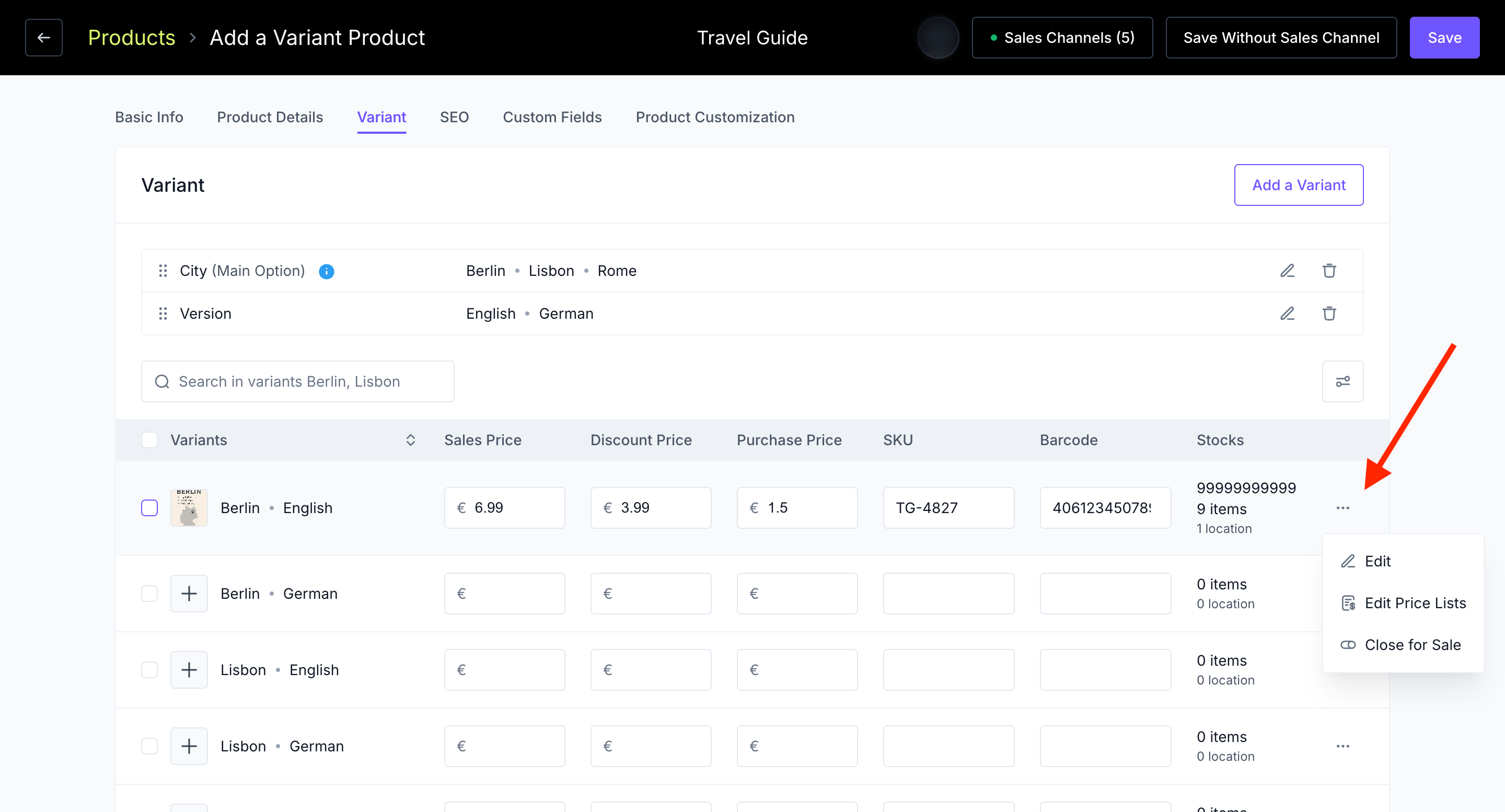1505x812 pixels.
Task: Grab the drag handle for Version option
Action: coord(163,314)
